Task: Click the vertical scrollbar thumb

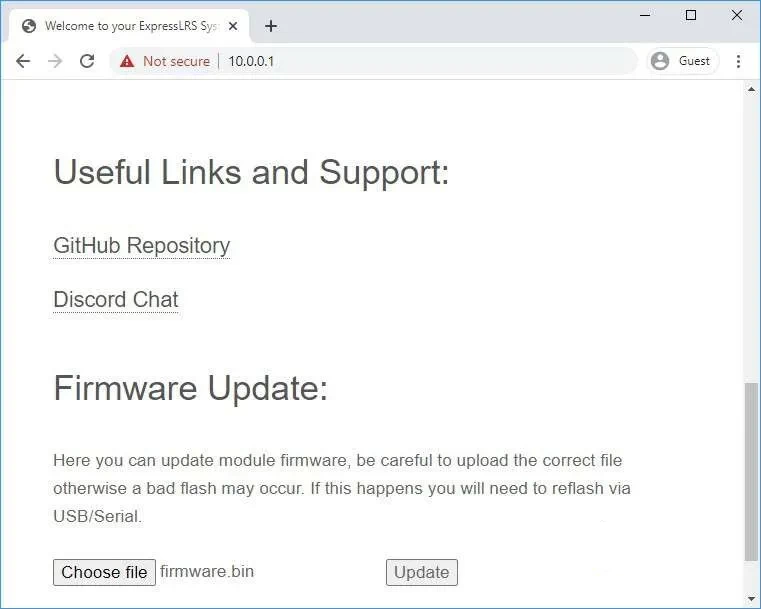Action: click(751, 472)
